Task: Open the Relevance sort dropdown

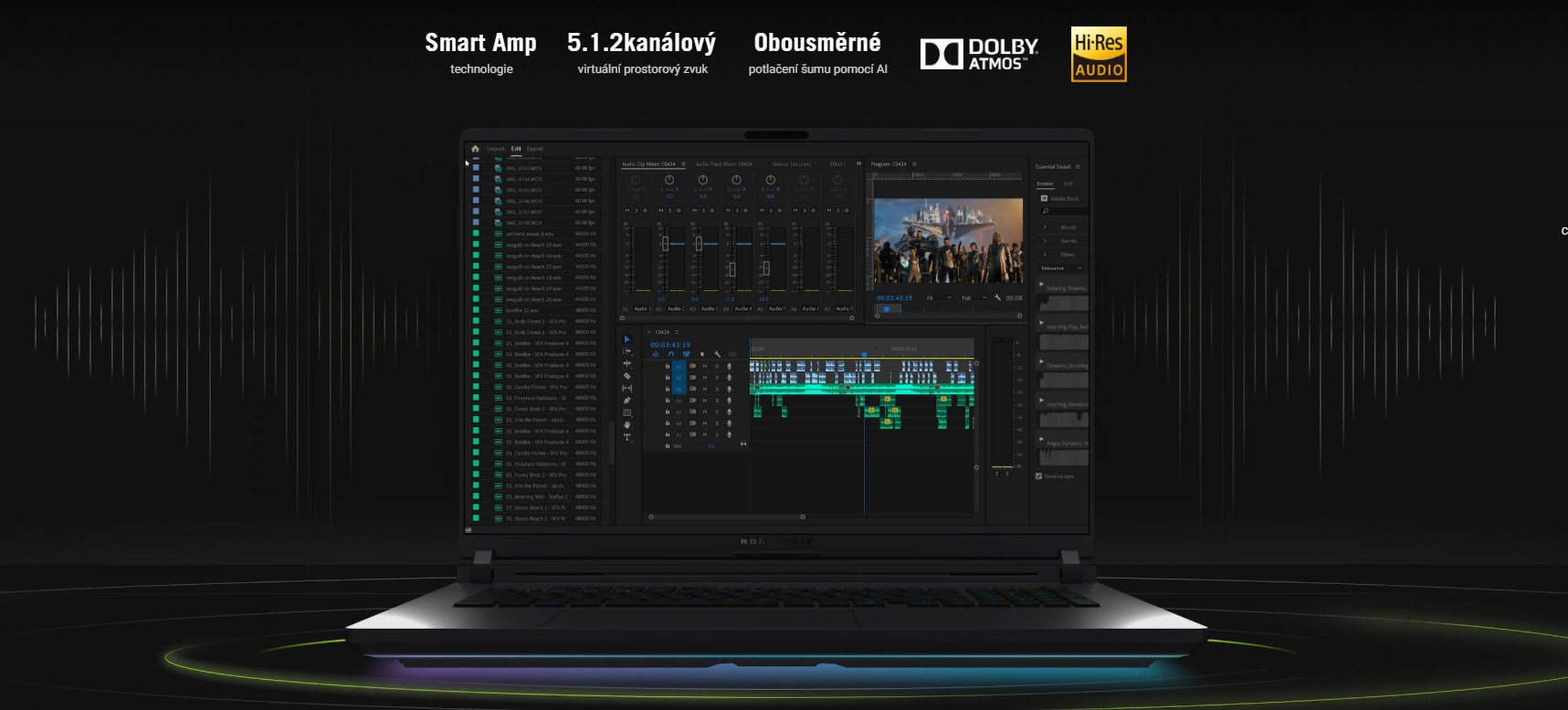Action: tap(1061, 268)
